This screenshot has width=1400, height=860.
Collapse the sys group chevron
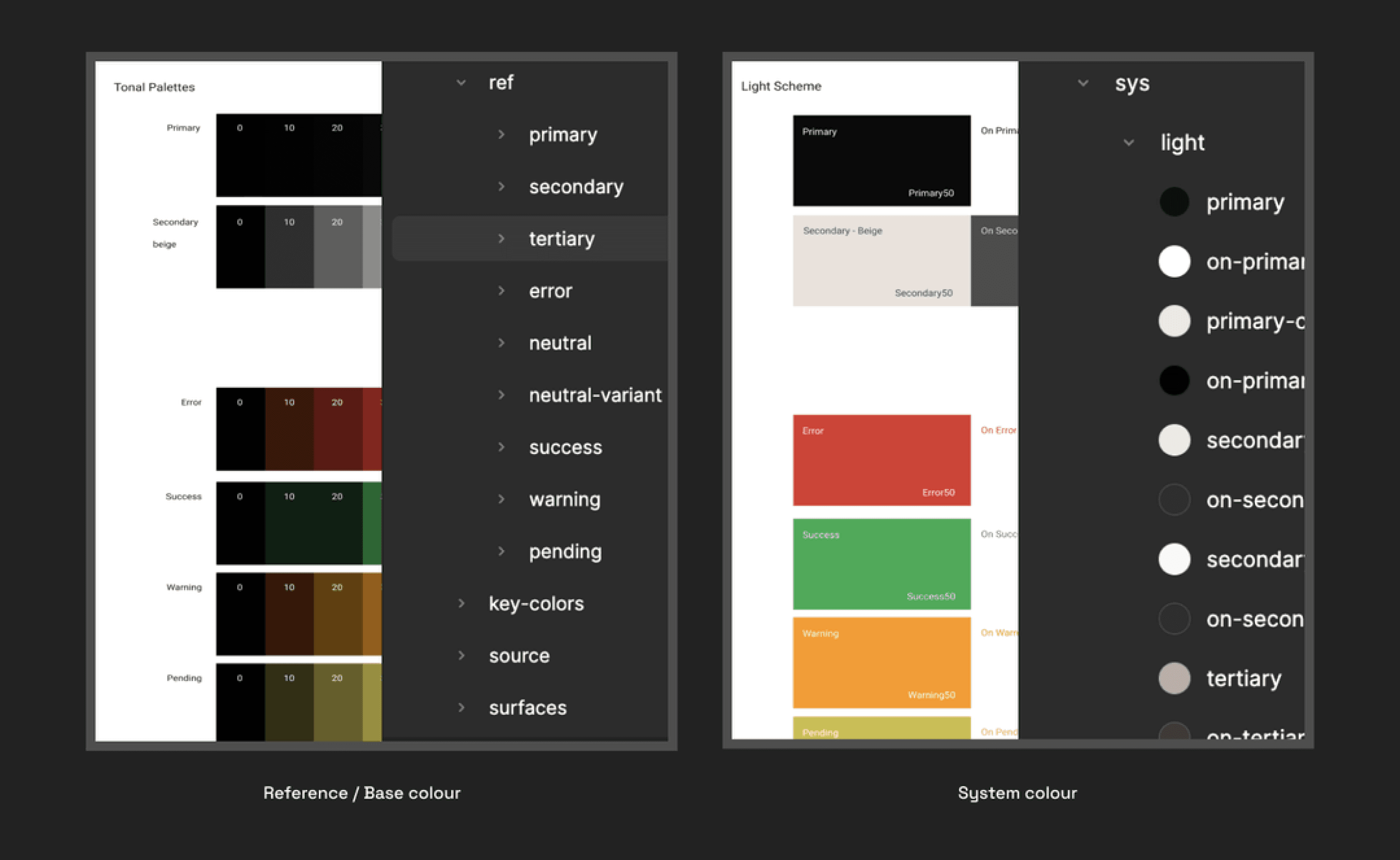(x=1083, y=83)
